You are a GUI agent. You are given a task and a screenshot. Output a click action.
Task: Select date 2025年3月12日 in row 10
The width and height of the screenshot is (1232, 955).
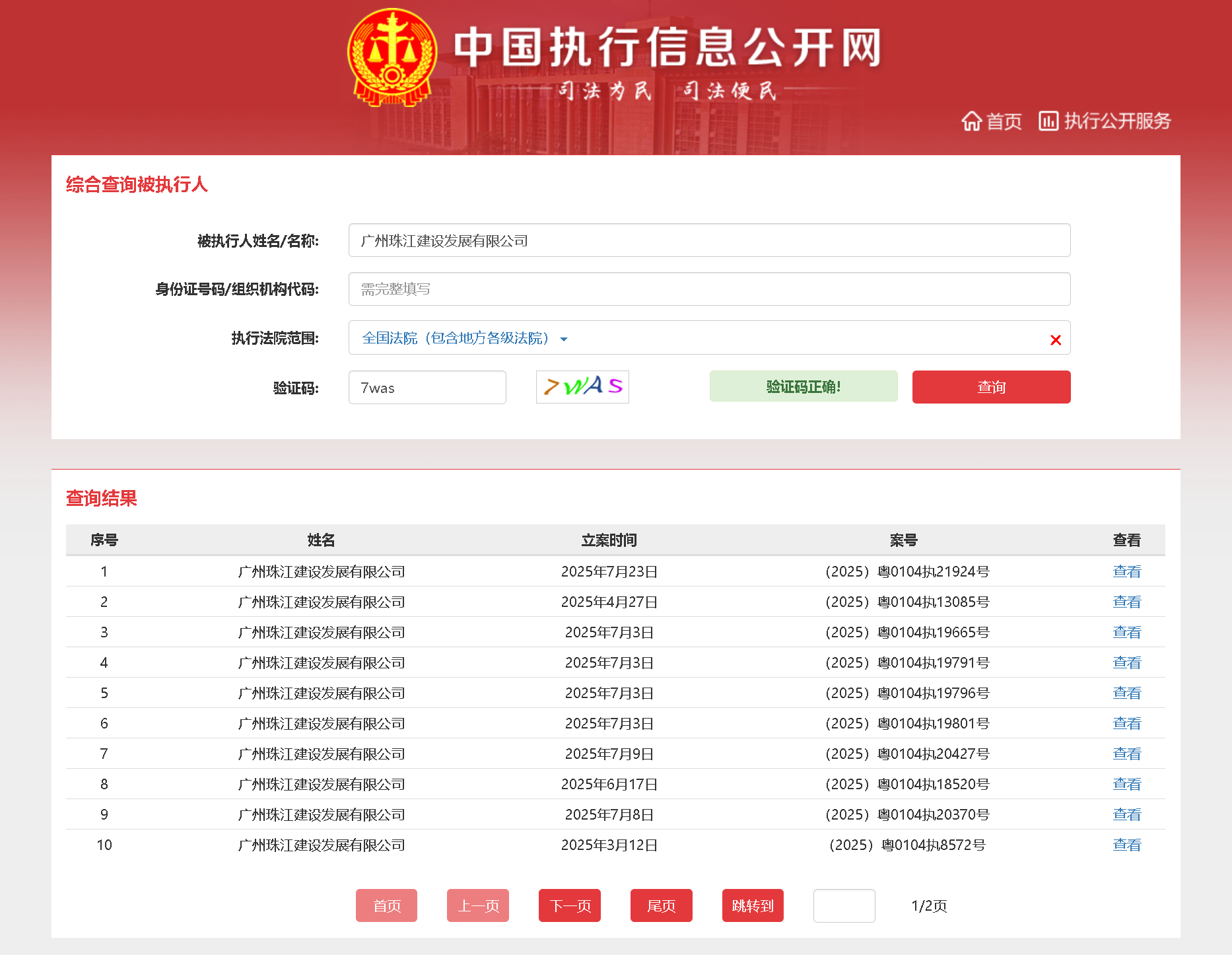click(609, 845)
